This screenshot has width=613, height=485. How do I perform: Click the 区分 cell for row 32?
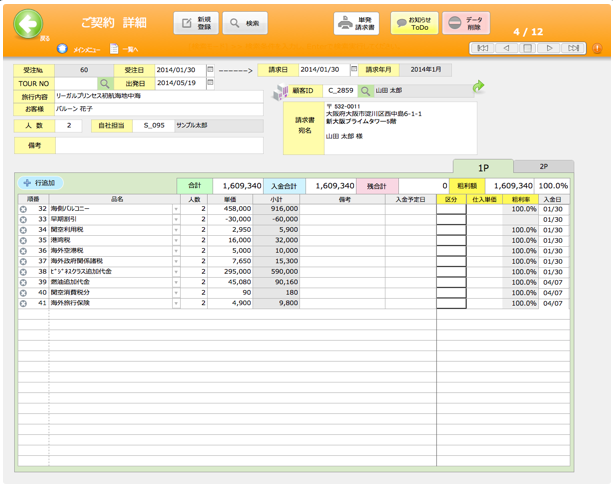coord(451,209)
